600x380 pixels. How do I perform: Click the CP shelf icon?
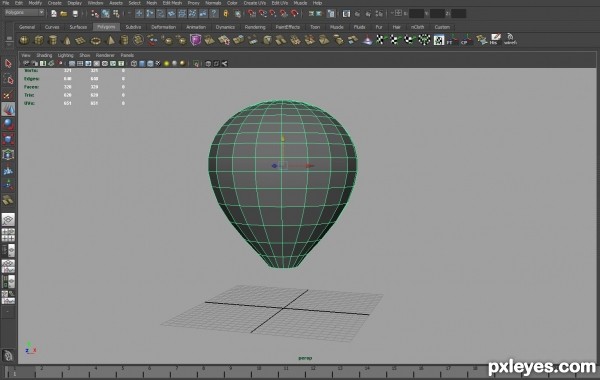tap(466, 40)
